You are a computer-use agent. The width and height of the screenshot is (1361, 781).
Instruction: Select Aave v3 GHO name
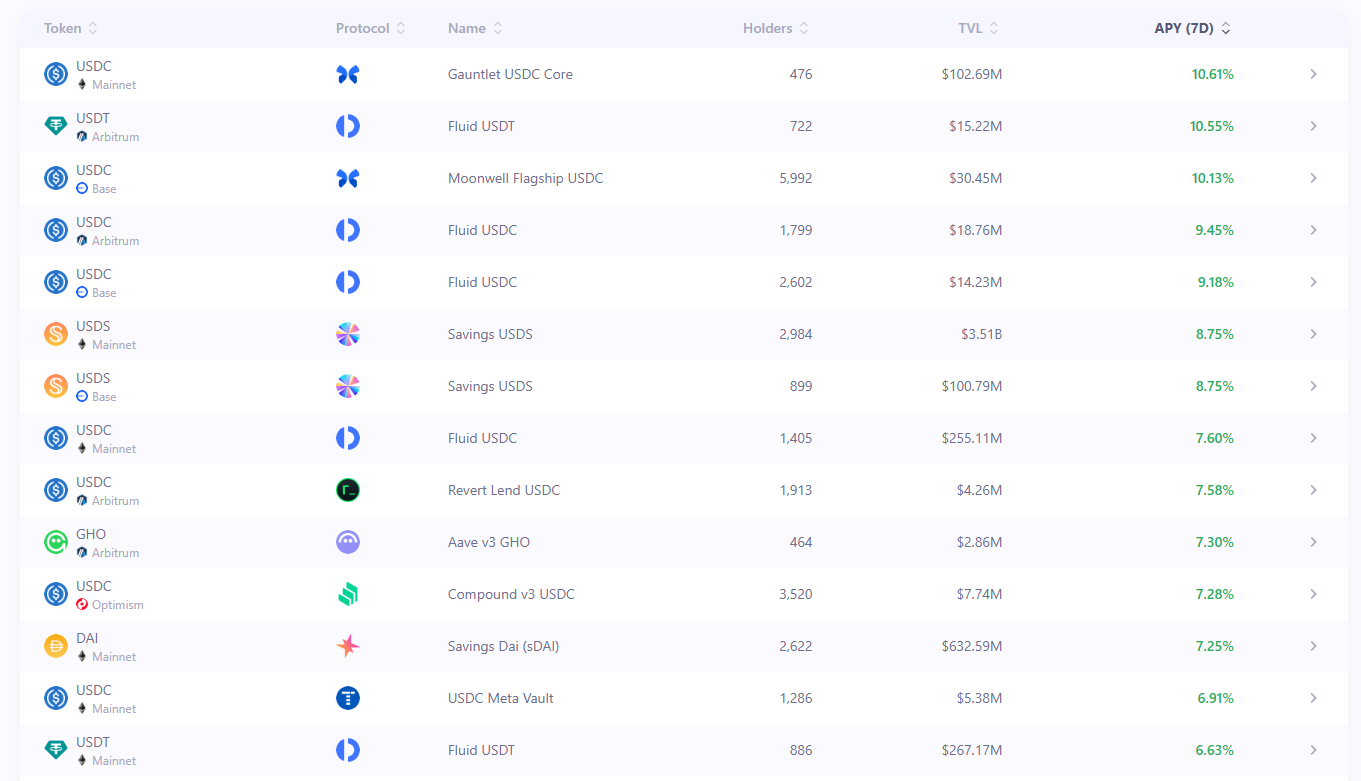[489, 542]
